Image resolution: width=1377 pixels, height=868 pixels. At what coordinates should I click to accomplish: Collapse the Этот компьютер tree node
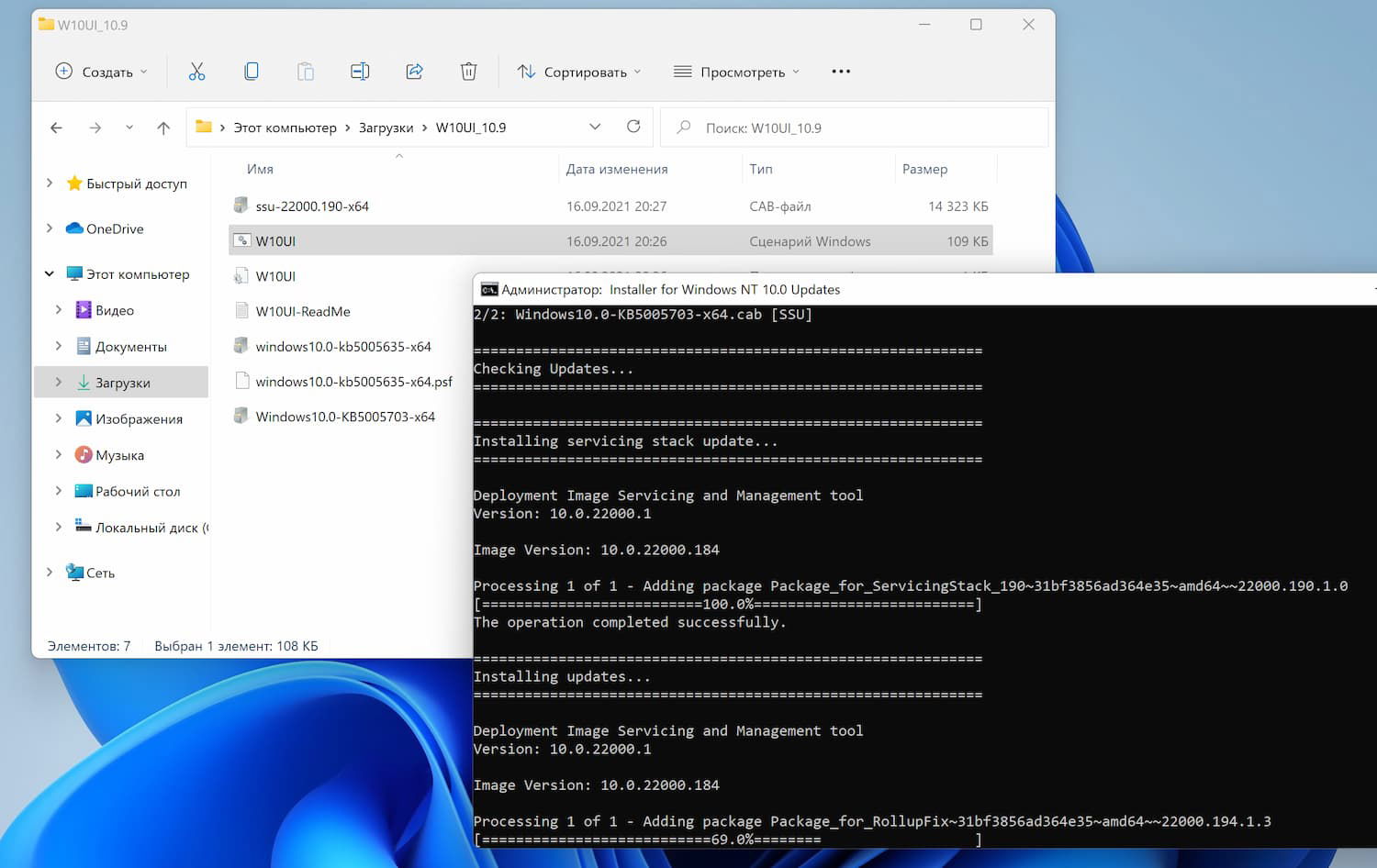click(50, 273)
